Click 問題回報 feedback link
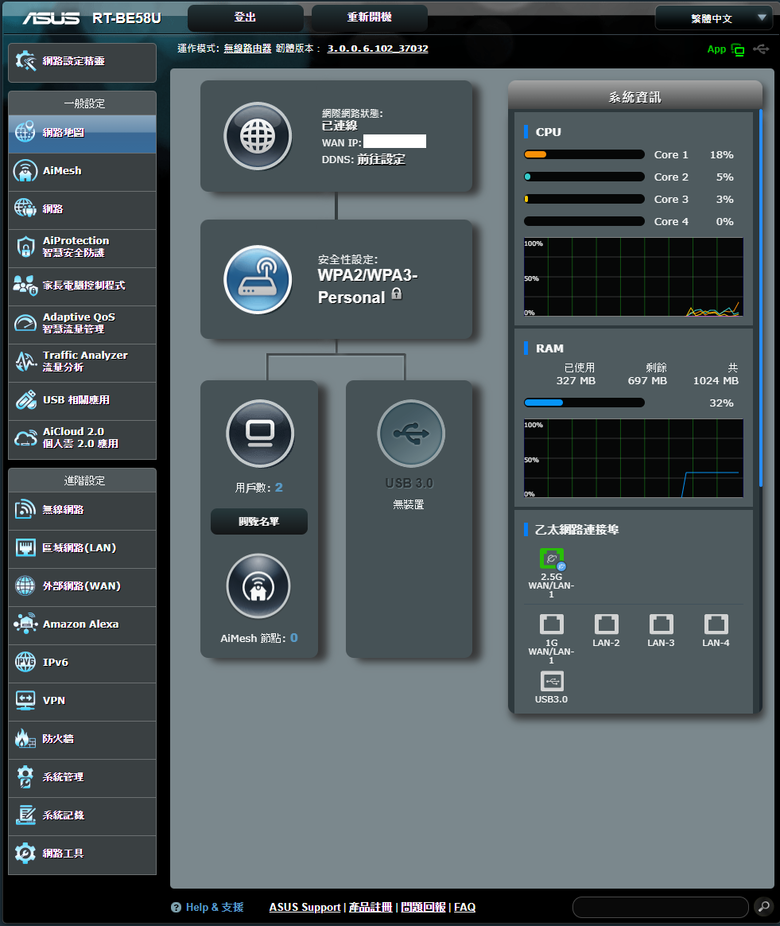780x926 pixels. point(423,908)
